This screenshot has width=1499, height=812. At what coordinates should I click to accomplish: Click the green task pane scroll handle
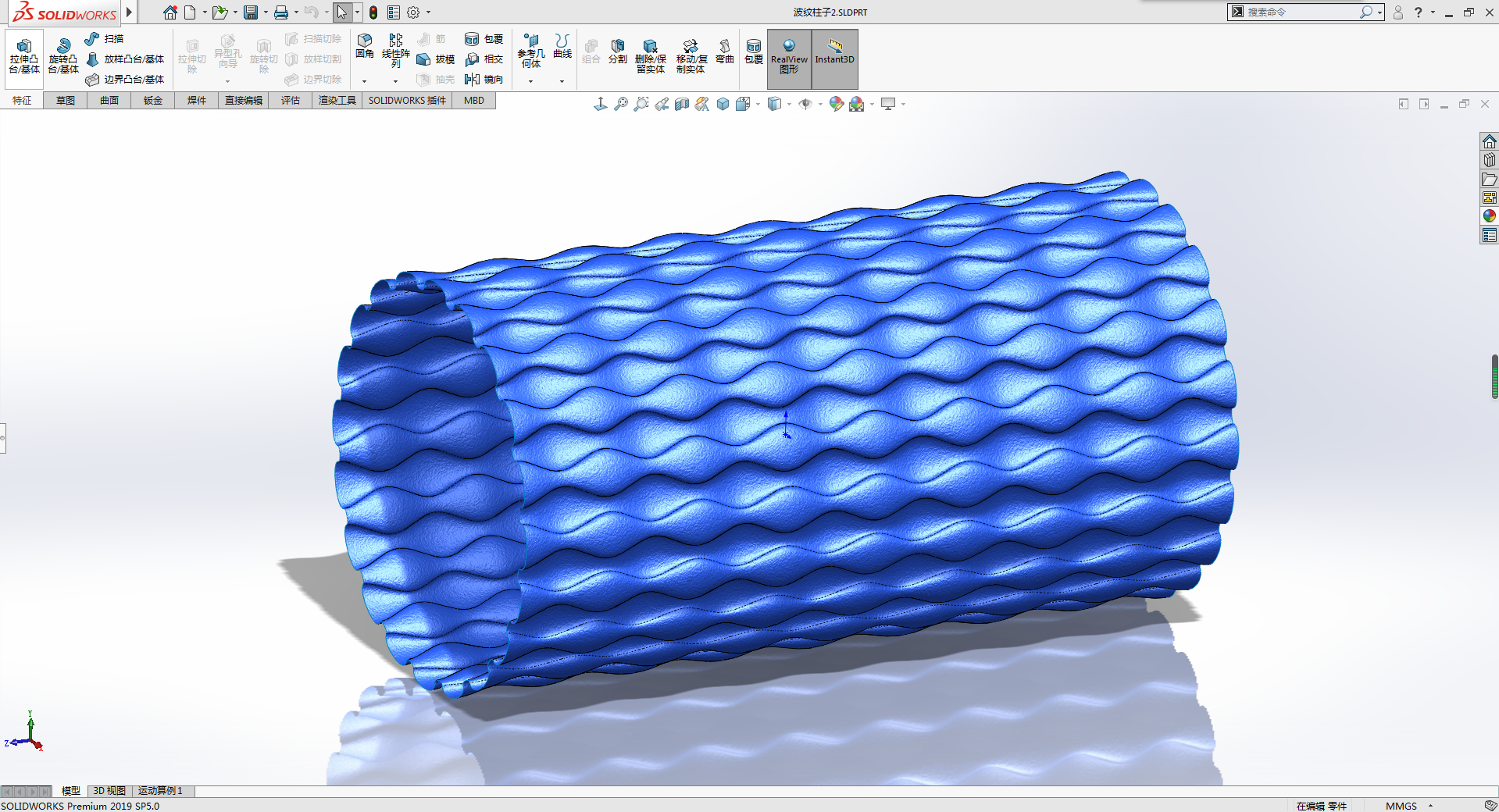[1494, 376]
